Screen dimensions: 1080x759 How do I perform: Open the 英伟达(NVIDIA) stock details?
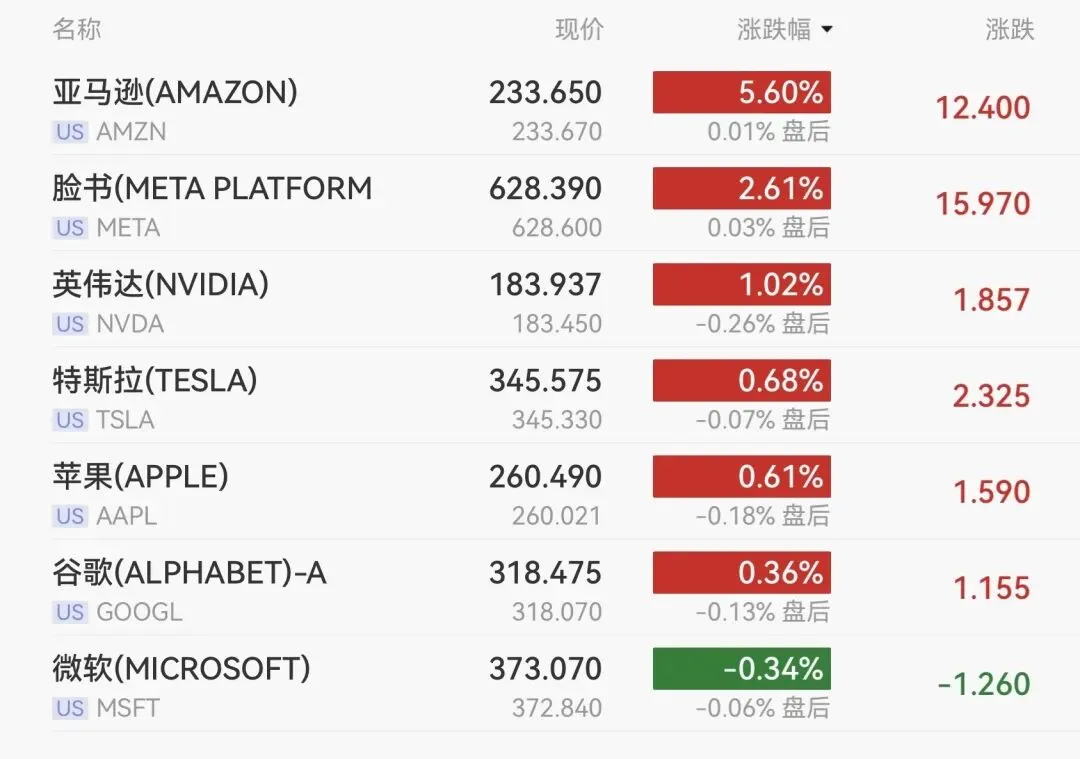pos(160,285)
